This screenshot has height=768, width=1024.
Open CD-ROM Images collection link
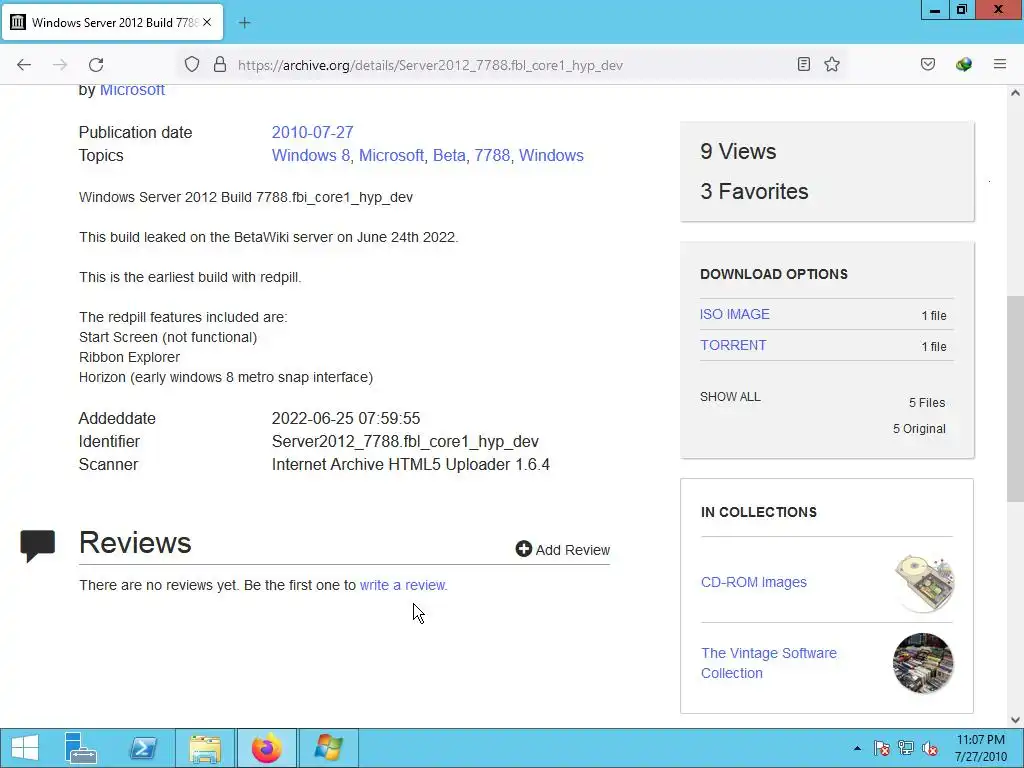[x=754, y=583]
